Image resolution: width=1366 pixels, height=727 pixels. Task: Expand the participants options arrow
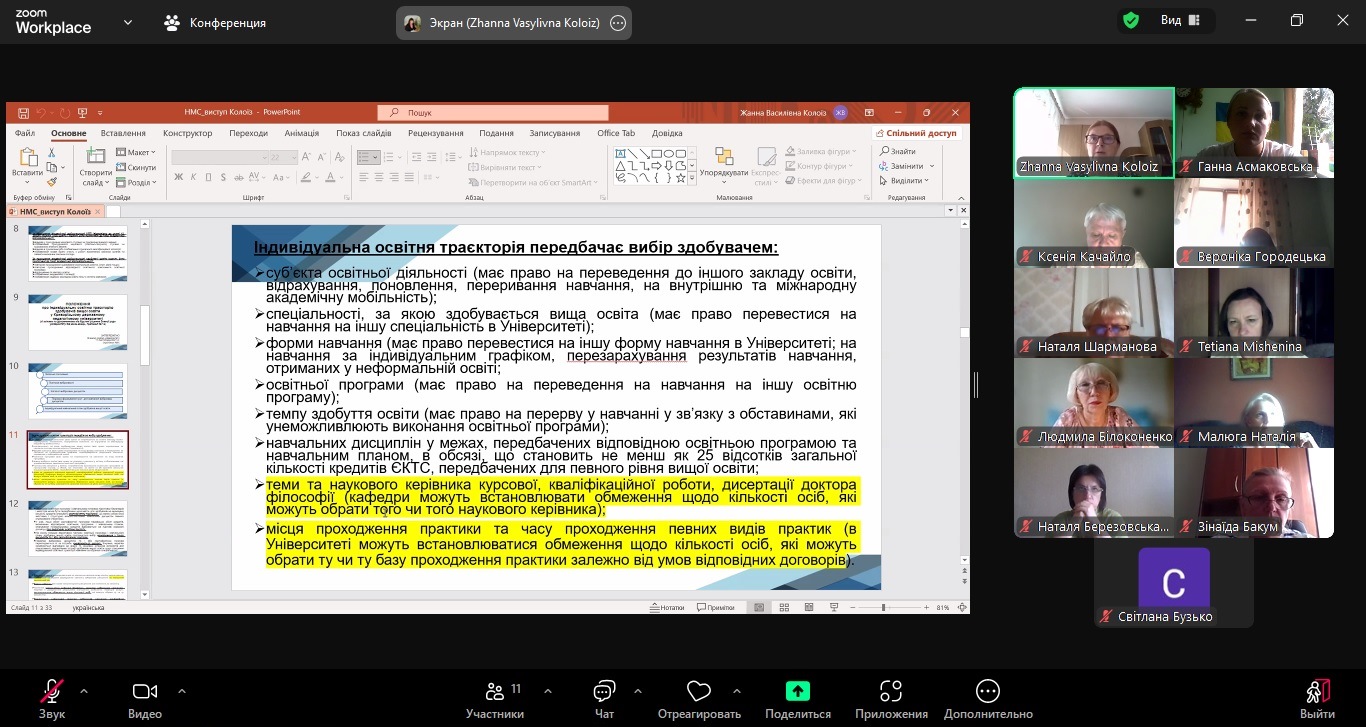[547, 690]
